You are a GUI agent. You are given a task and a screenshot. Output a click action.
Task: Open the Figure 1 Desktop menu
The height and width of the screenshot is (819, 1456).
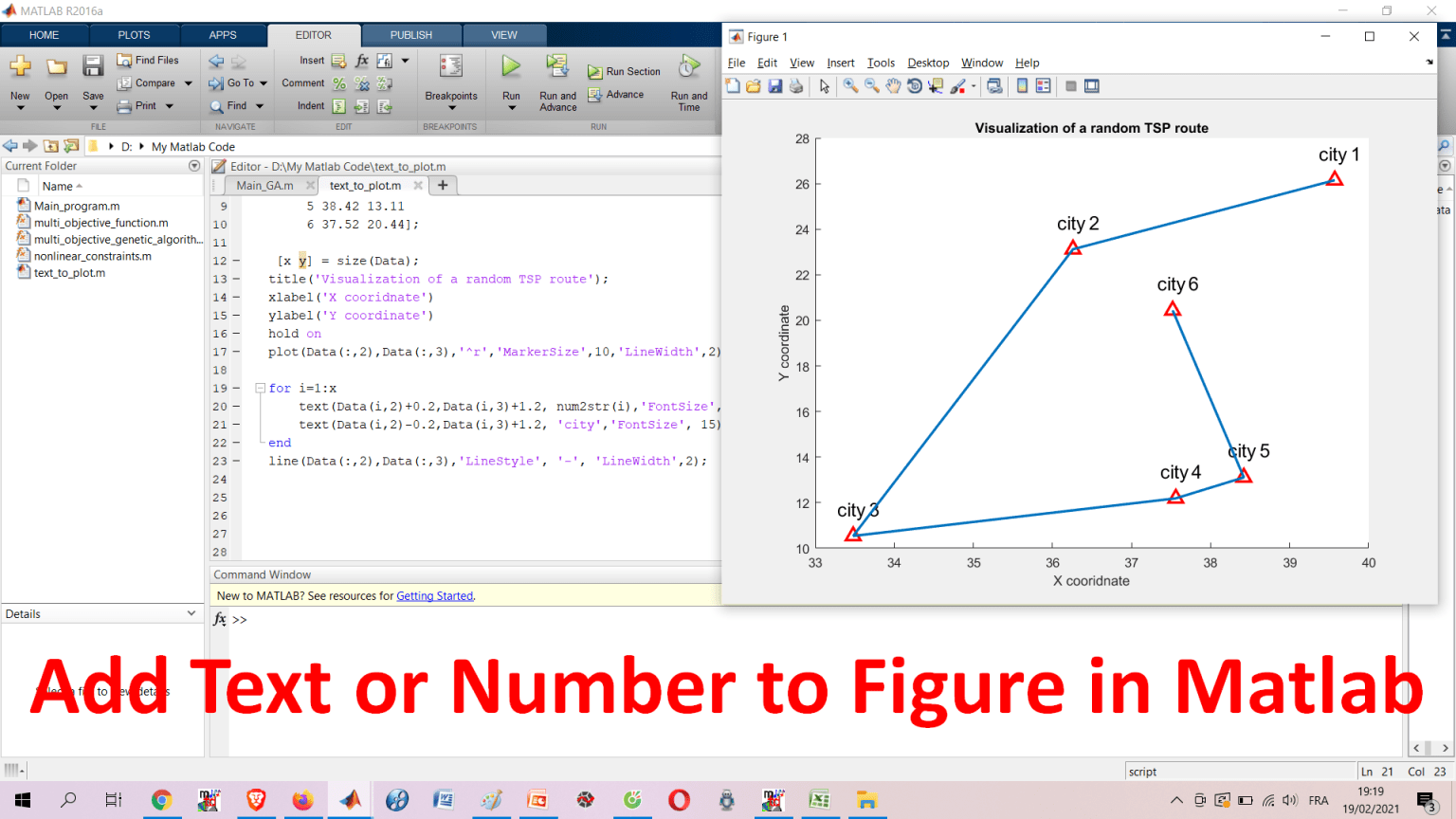click(x=928, y=63)
